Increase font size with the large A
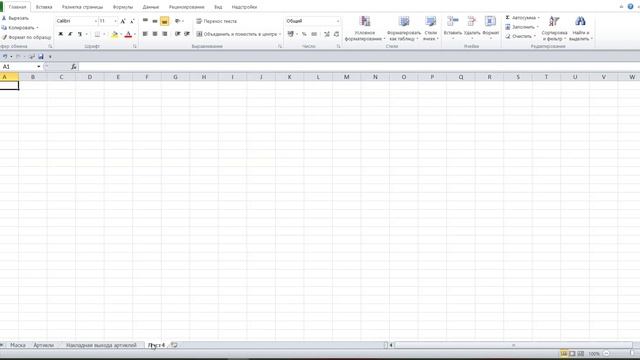The image size is (640, 360). point(123,21)
